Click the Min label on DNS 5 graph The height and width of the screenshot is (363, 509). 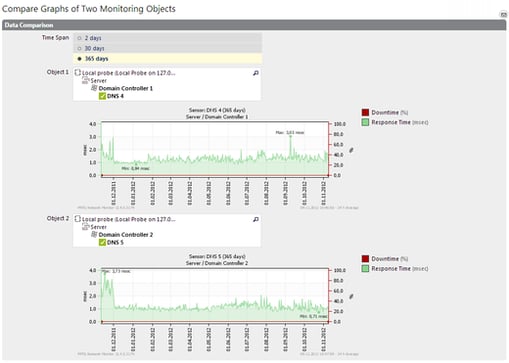pyautogui.click(x=313, y=316)
